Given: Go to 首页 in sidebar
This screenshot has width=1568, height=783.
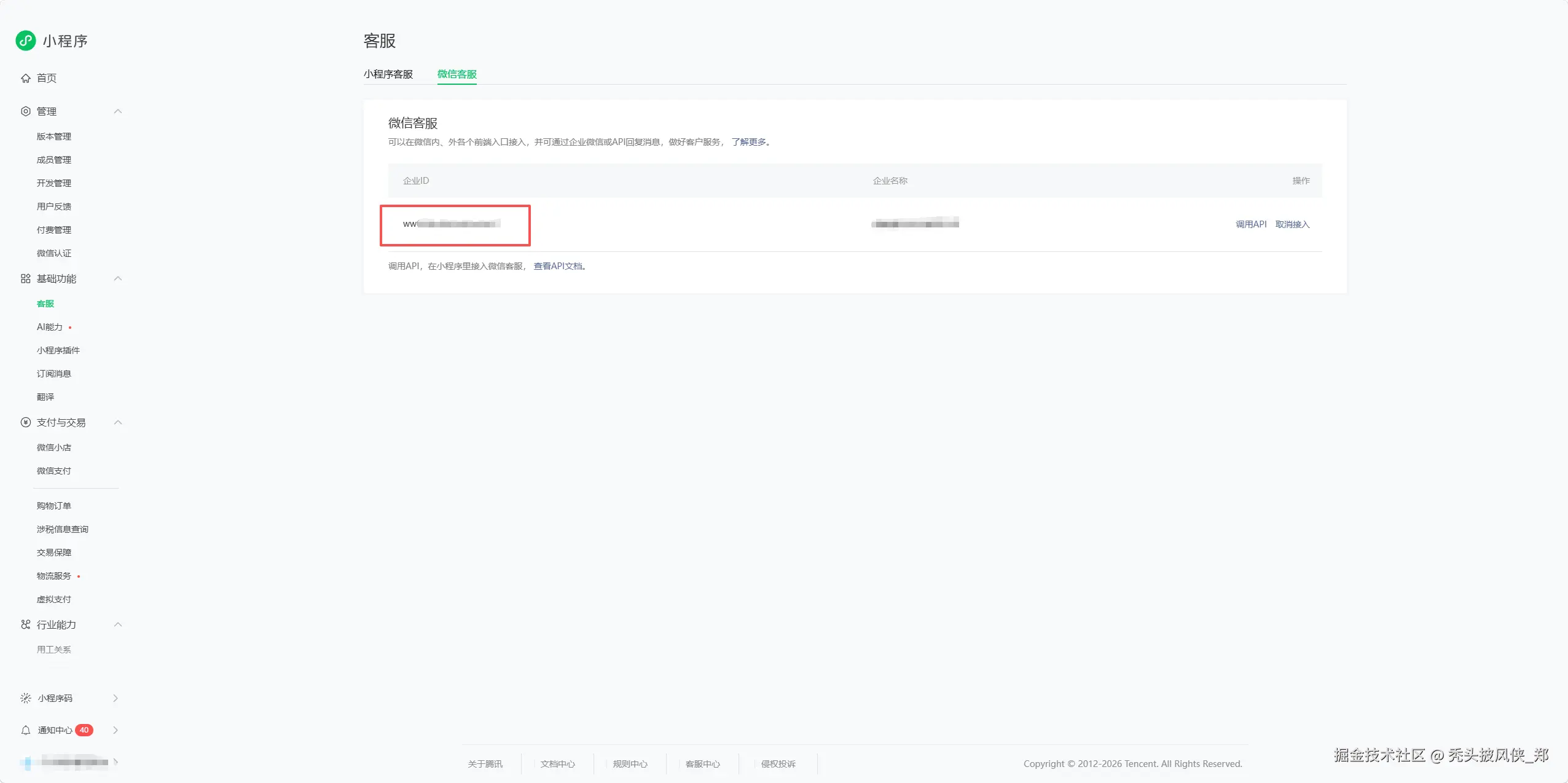Looking at the screenshot, I should [47, 78].
